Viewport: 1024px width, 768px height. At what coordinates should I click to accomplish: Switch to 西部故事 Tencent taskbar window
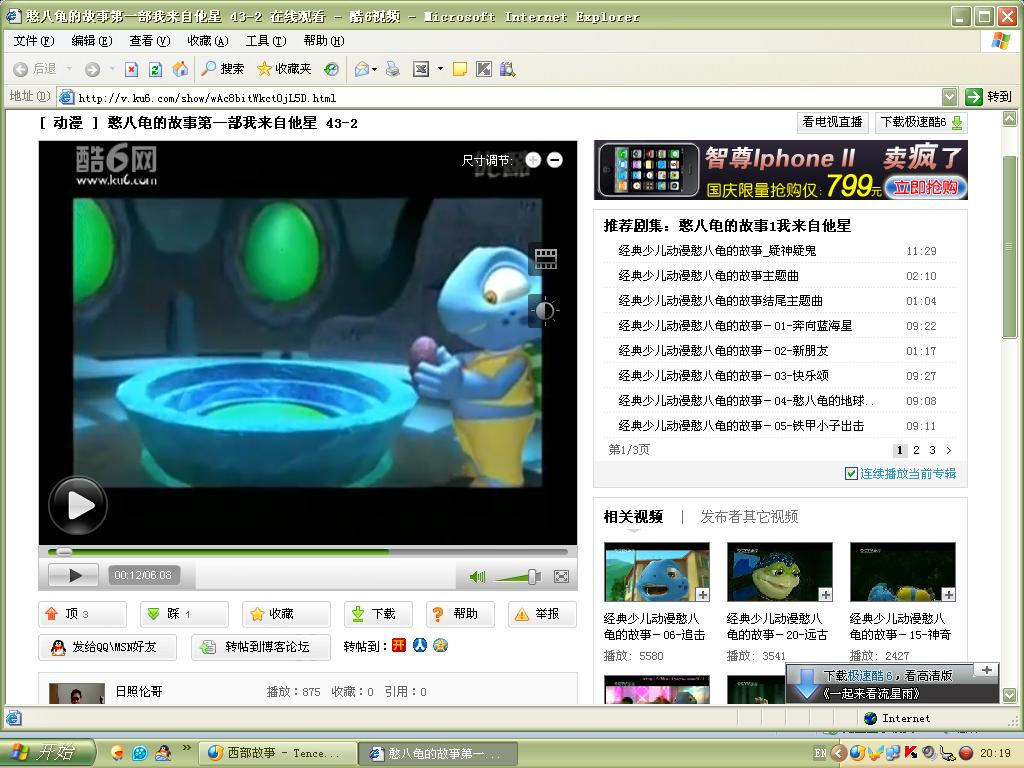(278, 753)
